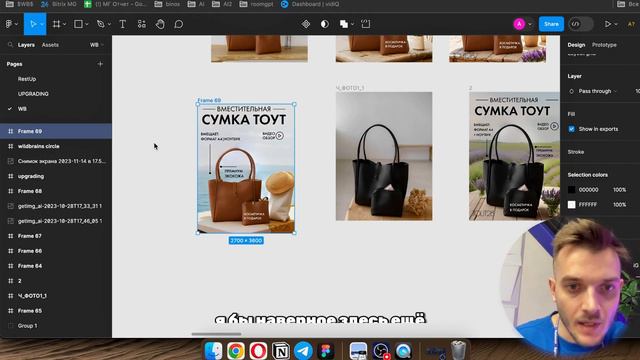Viewport: 640px width, 360px height.
Task: Switch to the Layers tab
Action: [26, 45]
